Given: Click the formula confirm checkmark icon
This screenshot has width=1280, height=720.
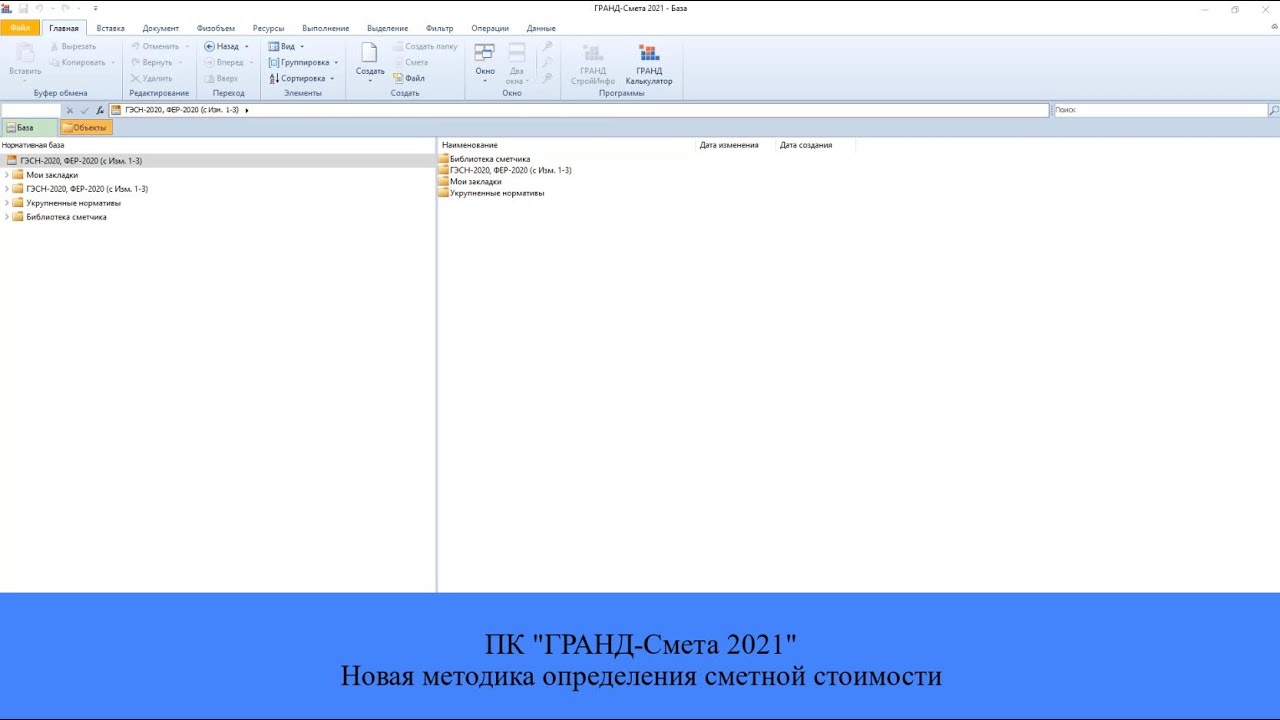Looking at the screenshot, I should pos(85,110).
